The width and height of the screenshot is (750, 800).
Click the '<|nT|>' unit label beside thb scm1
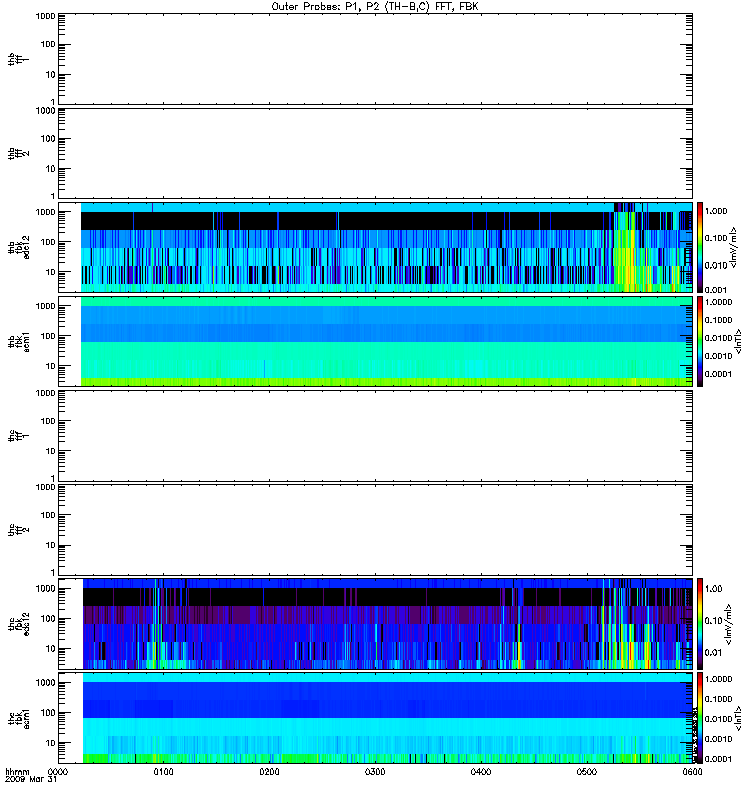(738, 341)
